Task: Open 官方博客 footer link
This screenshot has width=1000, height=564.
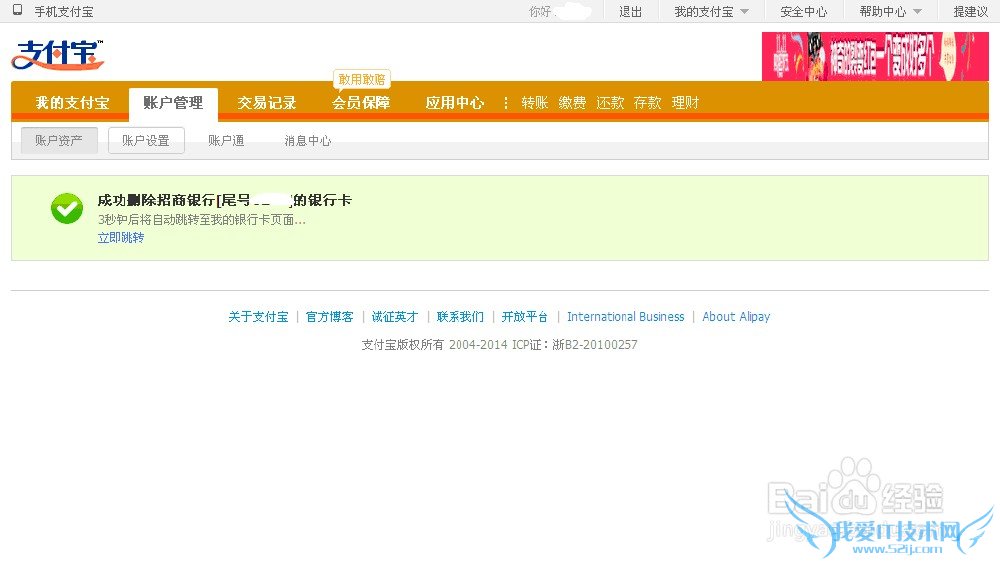Action: 329,316
